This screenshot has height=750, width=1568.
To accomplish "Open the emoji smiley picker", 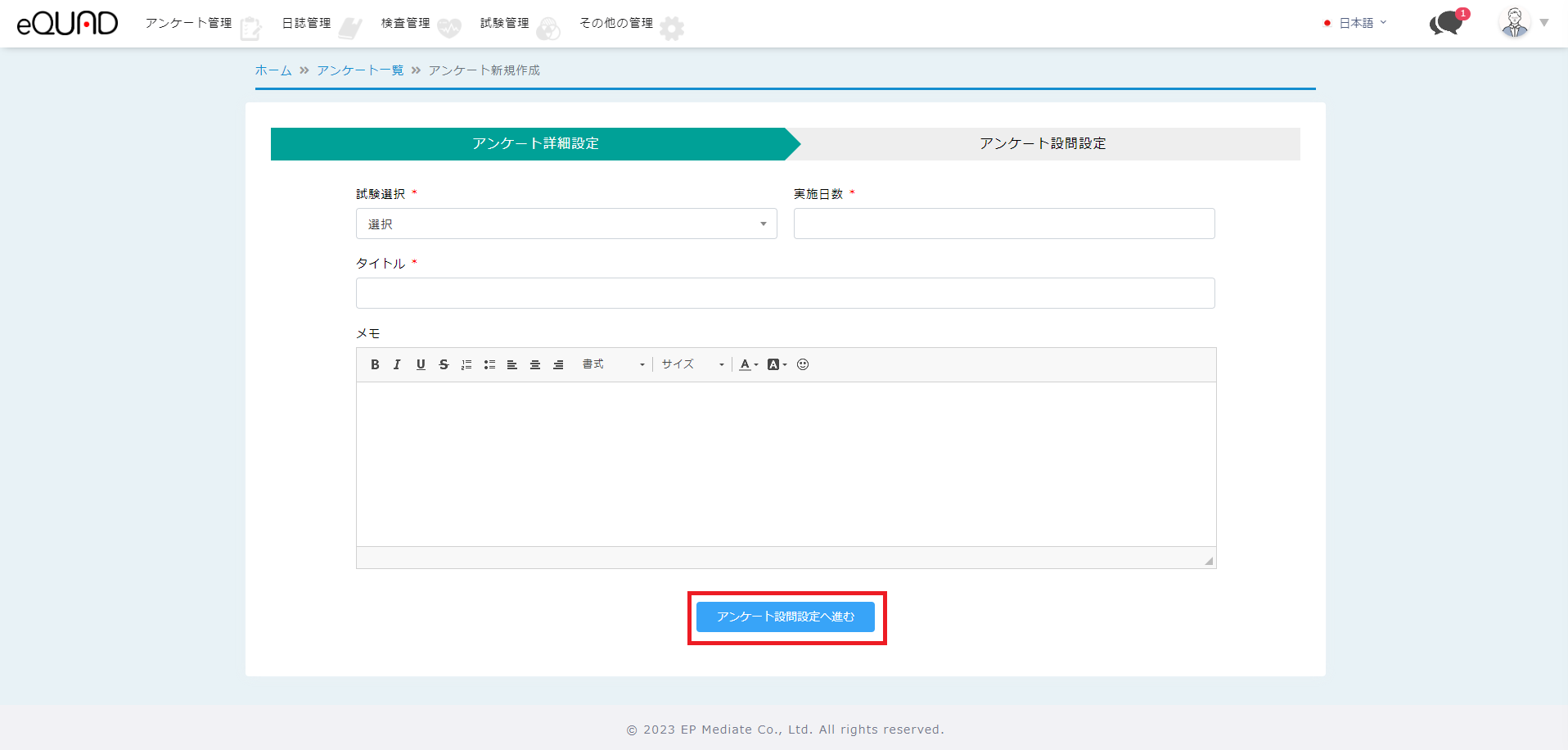I will coord(803,364).
